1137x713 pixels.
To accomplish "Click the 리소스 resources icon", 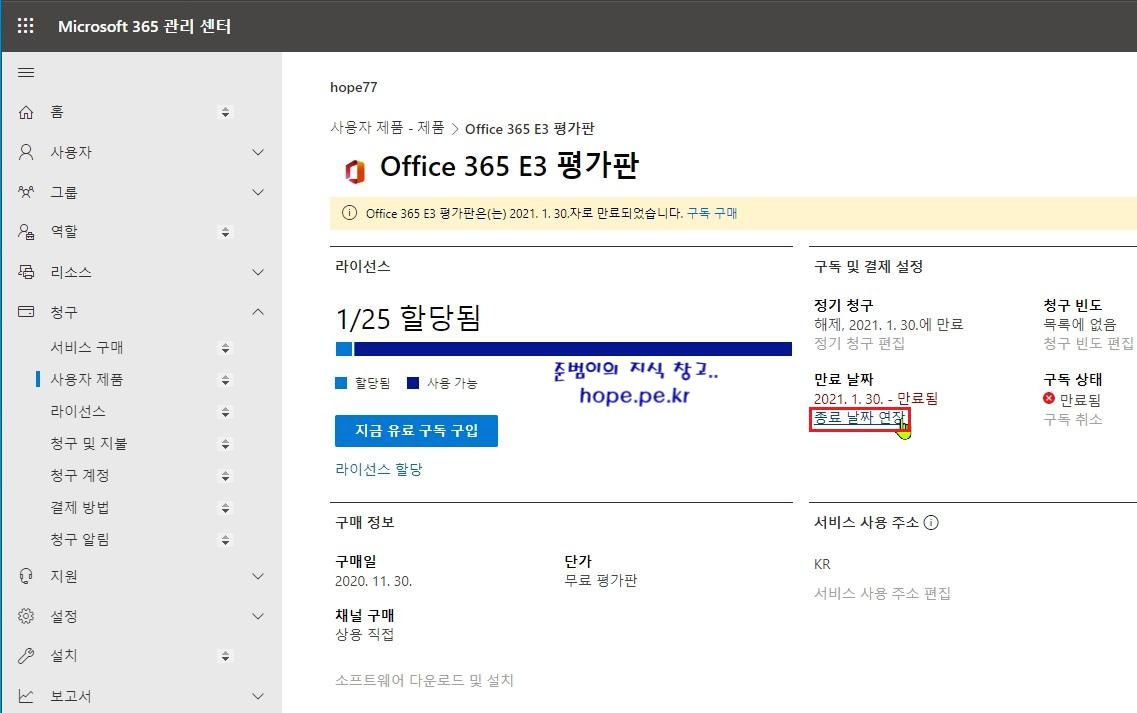I will click(26, 272).
